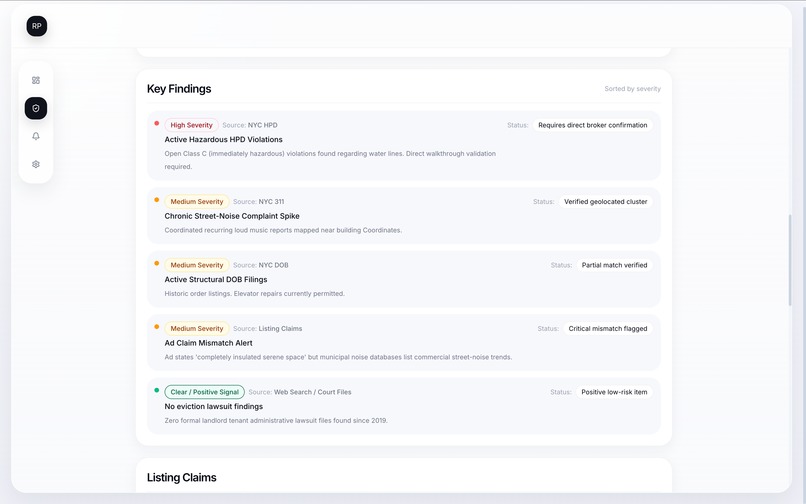Select the shield check icon in sidebar

[35, 108]
